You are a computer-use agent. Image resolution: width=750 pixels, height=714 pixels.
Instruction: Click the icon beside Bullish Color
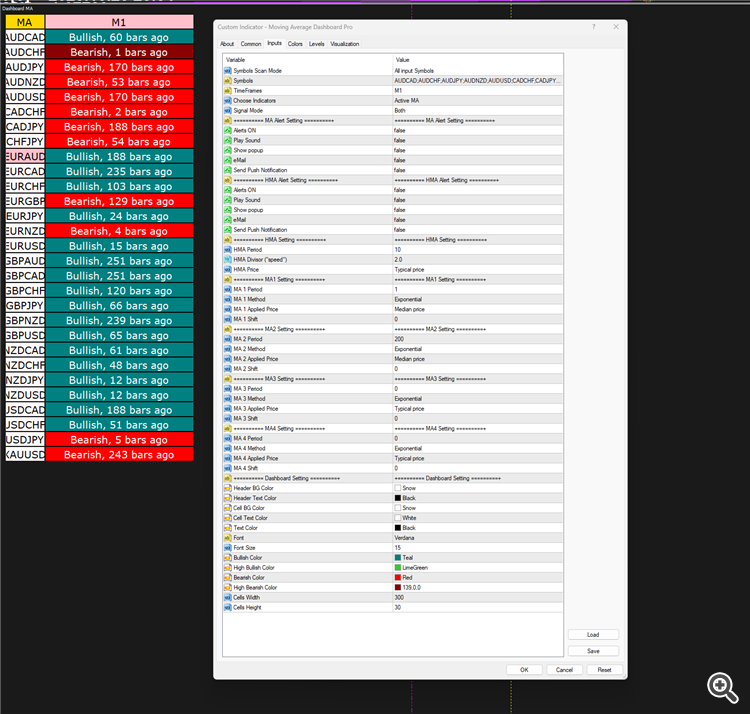click(228, 558)
